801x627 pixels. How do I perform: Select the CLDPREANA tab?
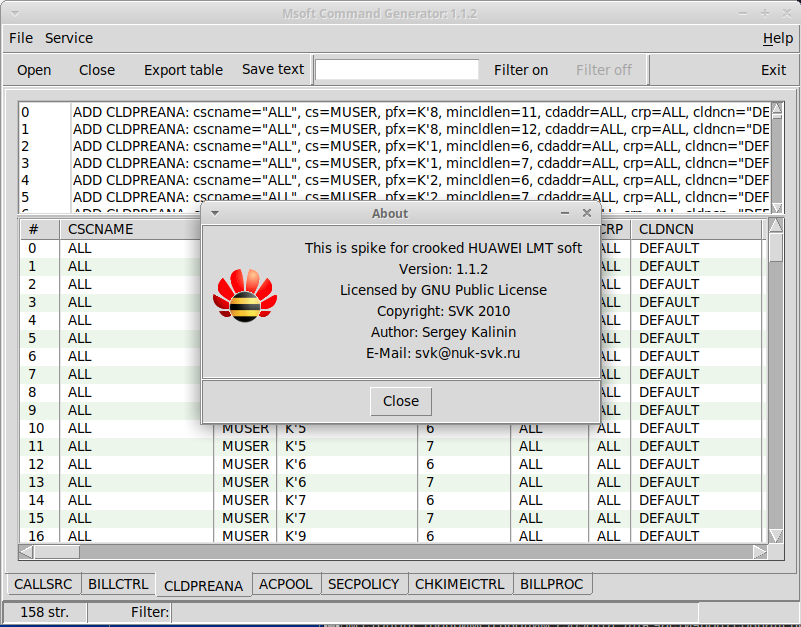pos(203,586)
